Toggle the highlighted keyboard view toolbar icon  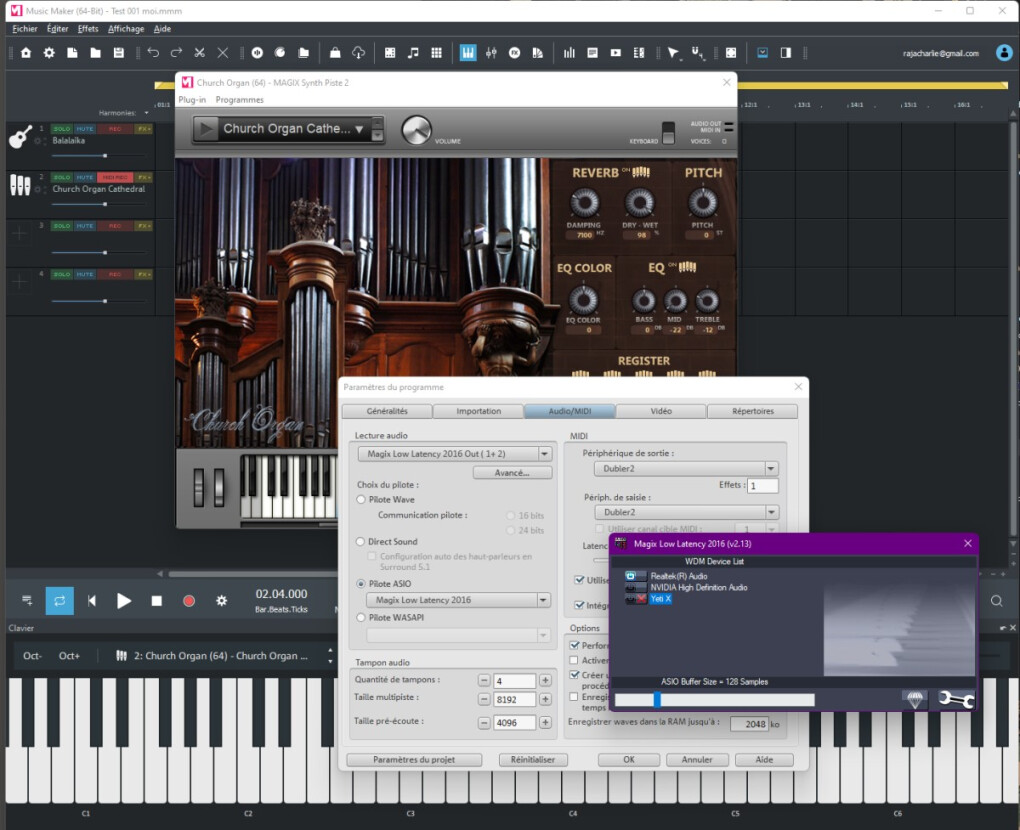click(x=468, y=53)
